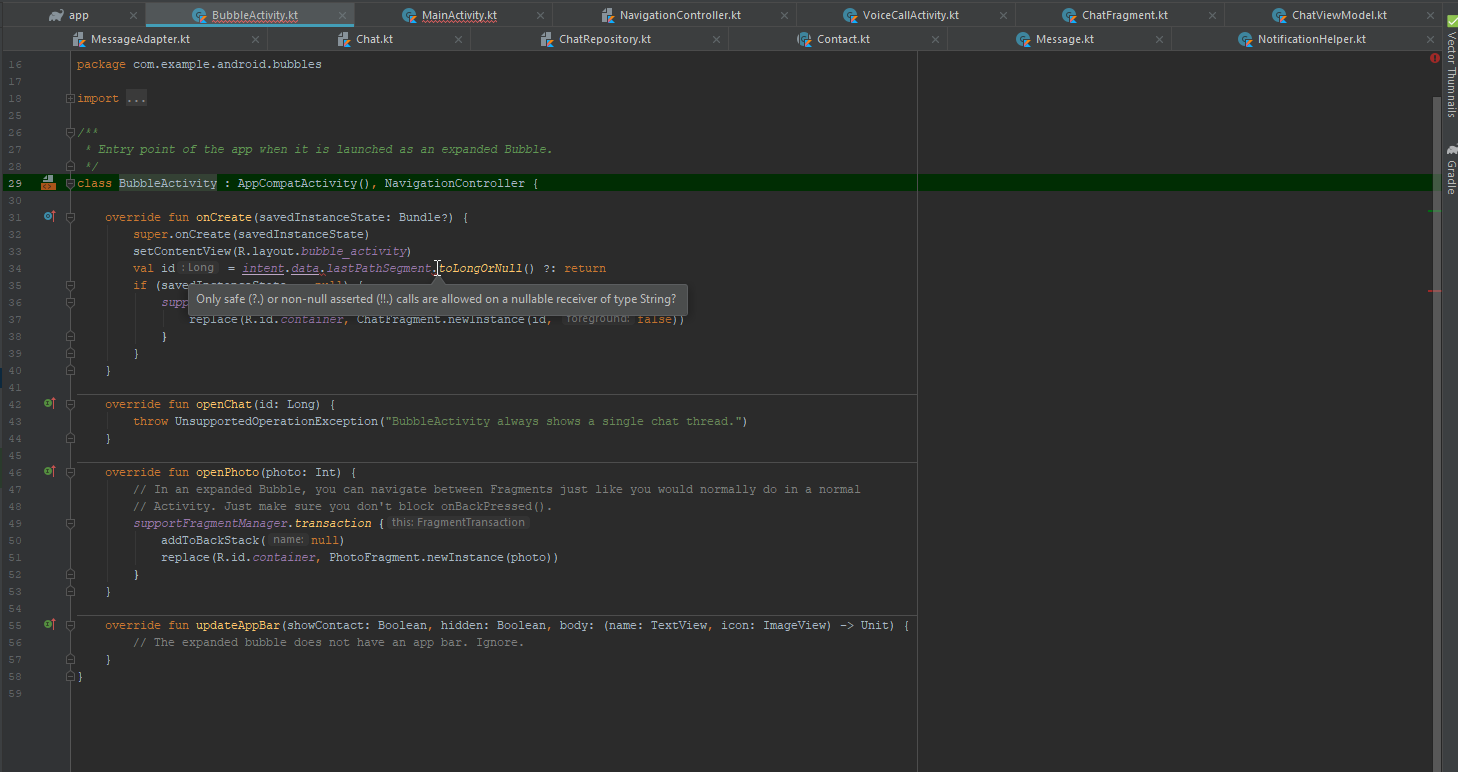Close the ChatFragment.kt tab
Screen dimensions: 1458x772
click(1213, 16)
